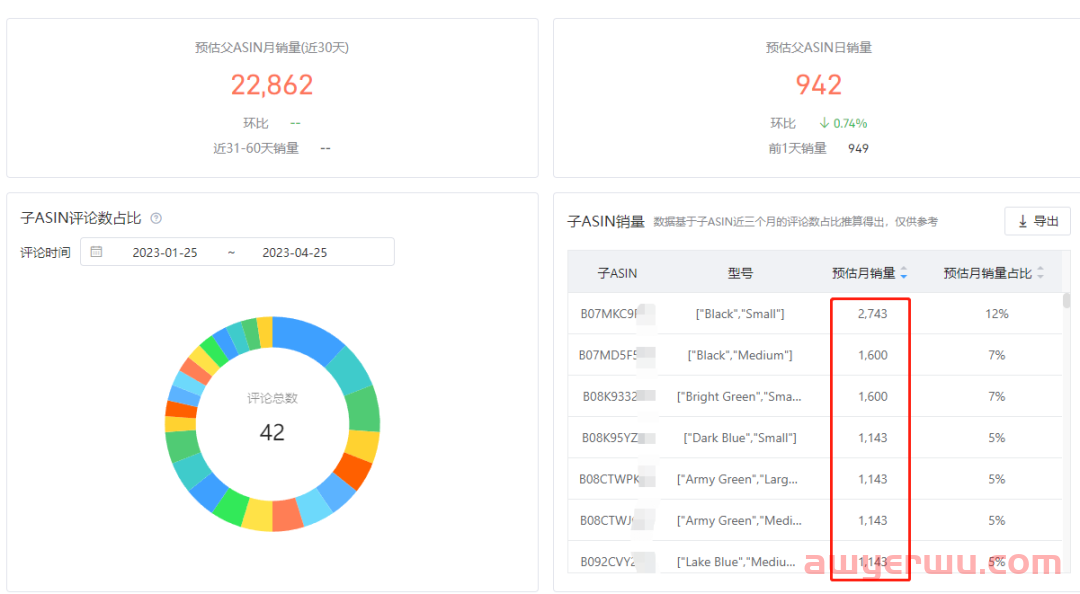The width and height of the screenshot is (1080, 594).
Task: Set end date 2023-04-25 field
Action: [295, 252]
